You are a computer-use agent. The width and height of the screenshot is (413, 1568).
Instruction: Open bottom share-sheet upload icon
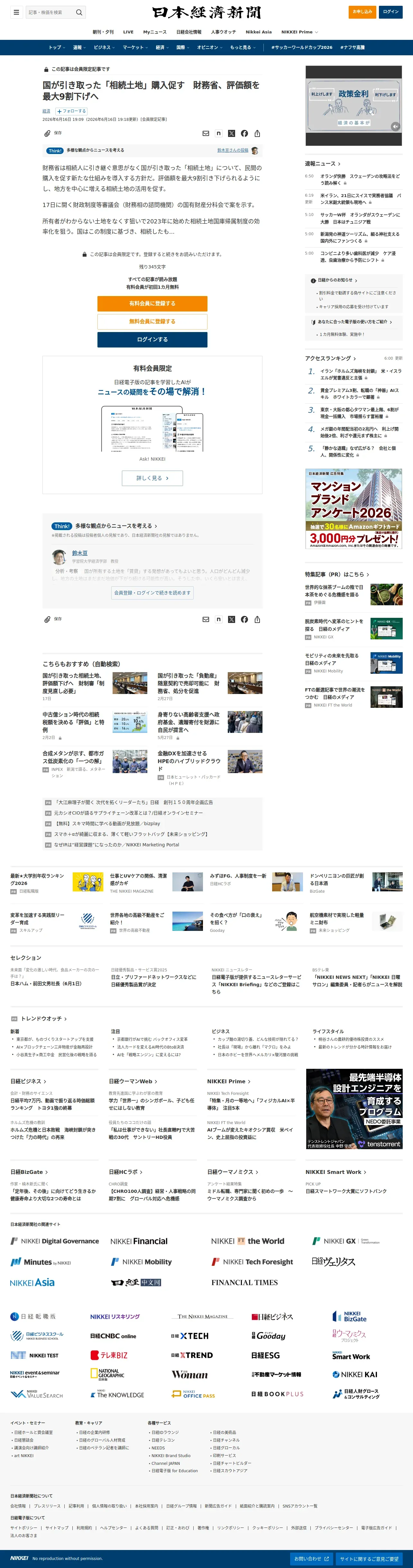[x=257, y=619]
